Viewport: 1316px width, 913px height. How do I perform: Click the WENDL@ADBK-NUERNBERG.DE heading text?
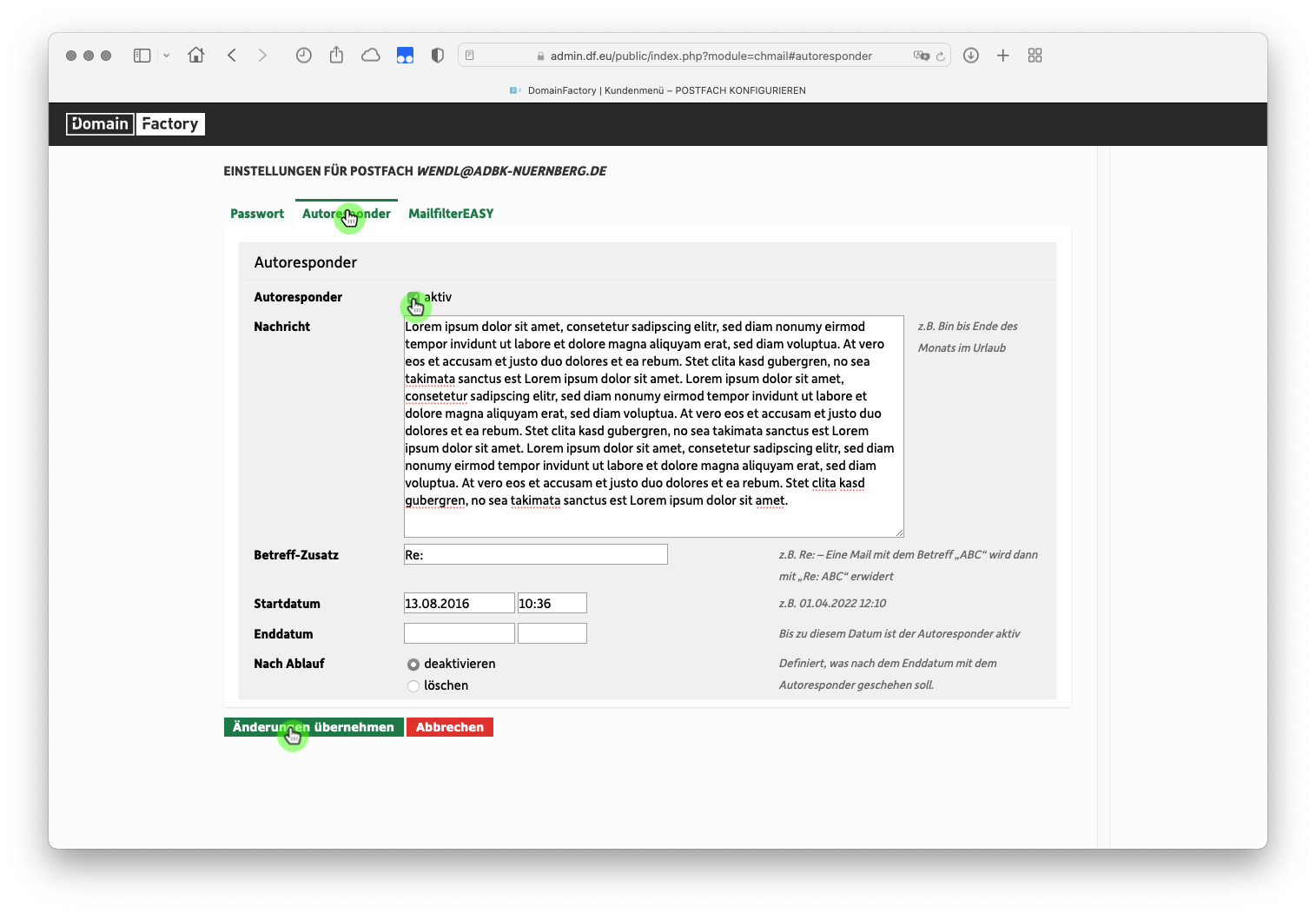512,171
